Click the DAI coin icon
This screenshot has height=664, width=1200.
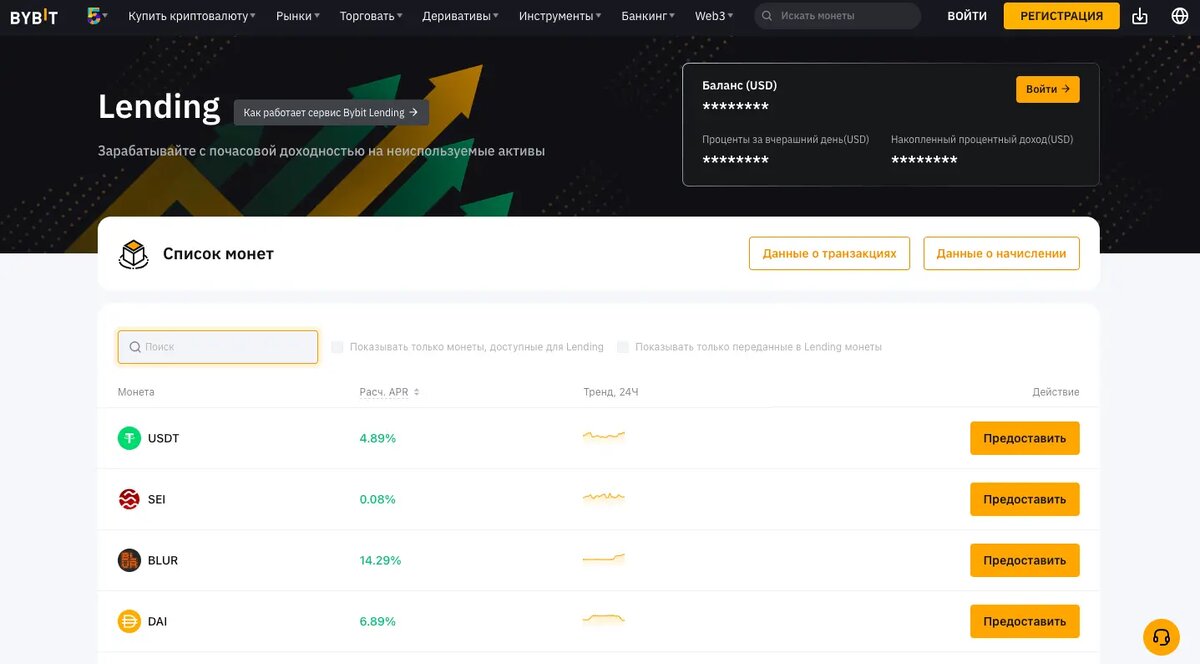click(x=129, y=621)
